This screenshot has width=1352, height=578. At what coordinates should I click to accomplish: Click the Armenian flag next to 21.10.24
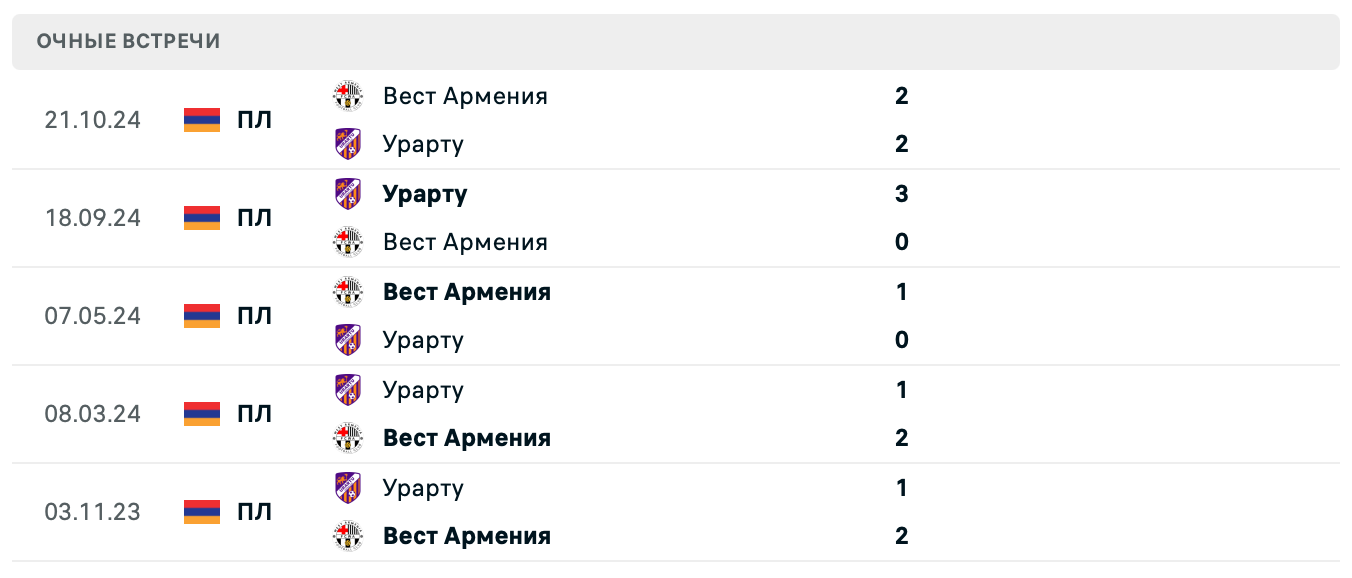tap(202, 120)
